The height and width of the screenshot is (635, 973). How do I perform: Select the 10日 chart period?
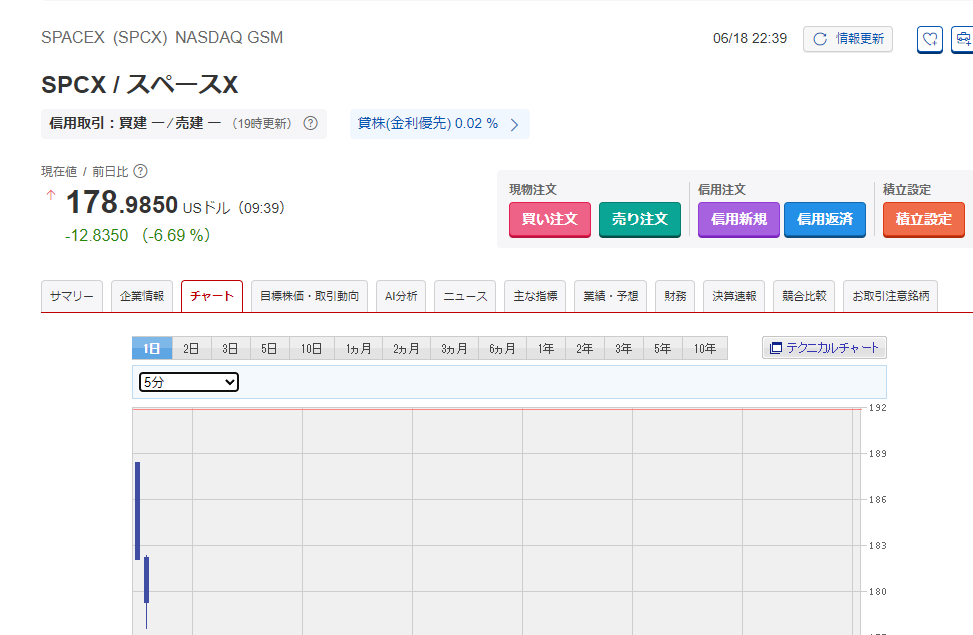coord(312,348)
